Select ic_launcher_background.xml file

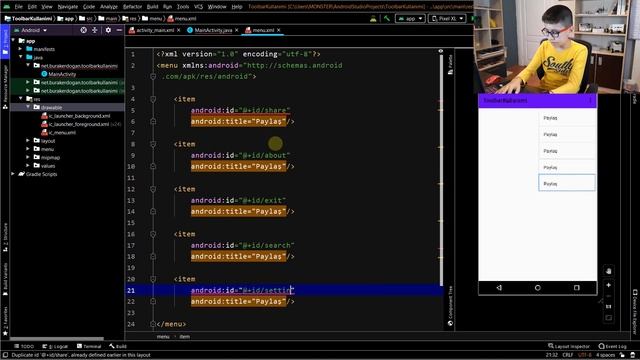79,116
